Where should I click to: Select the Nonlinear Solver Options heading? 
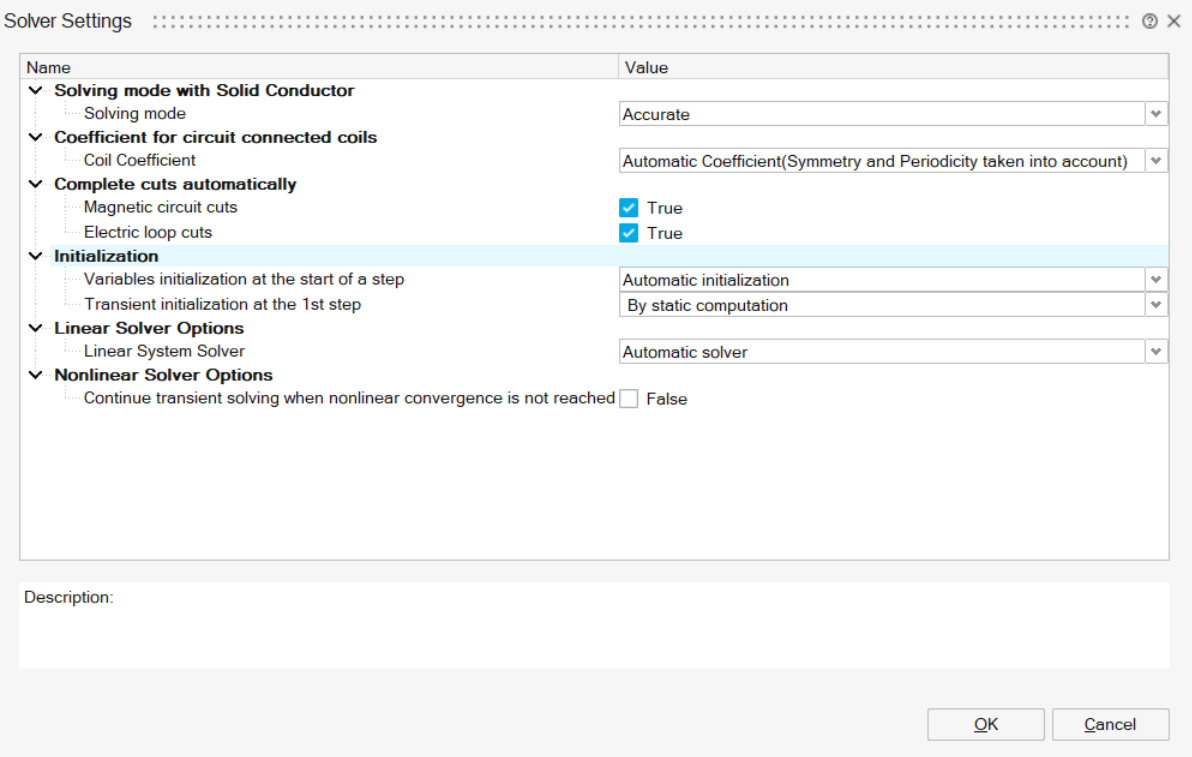[x=163, y=375]
